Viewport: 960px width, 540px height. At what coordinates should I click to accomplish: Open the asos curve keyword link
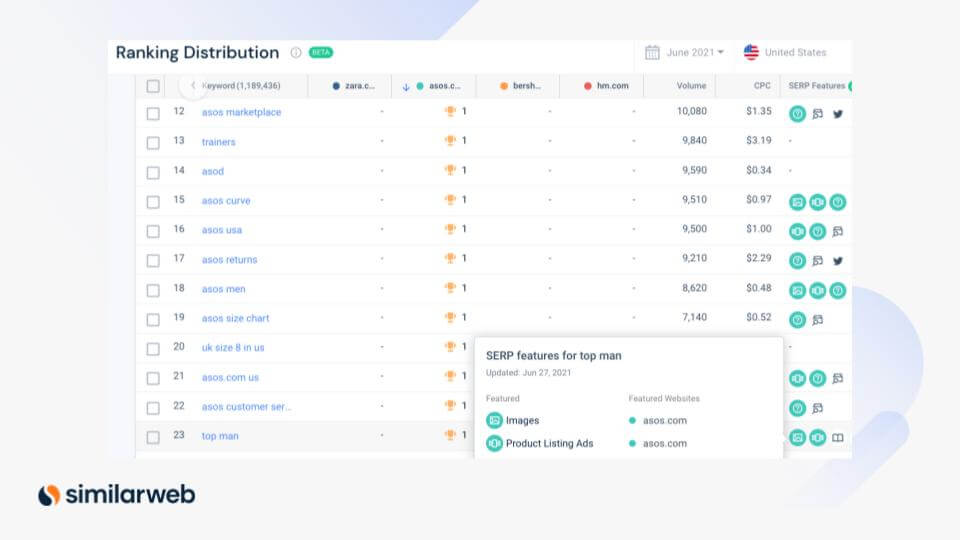point(226,200)
